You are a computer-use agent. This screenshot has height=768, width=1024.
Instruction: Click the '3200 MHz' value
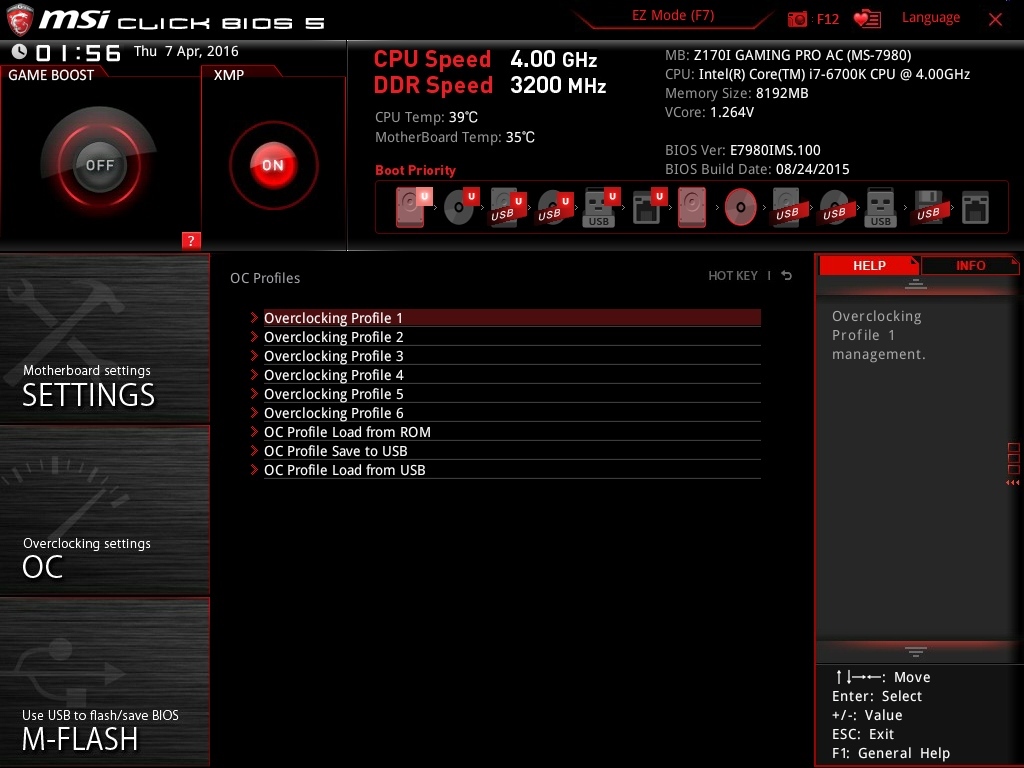pos(558,85)
